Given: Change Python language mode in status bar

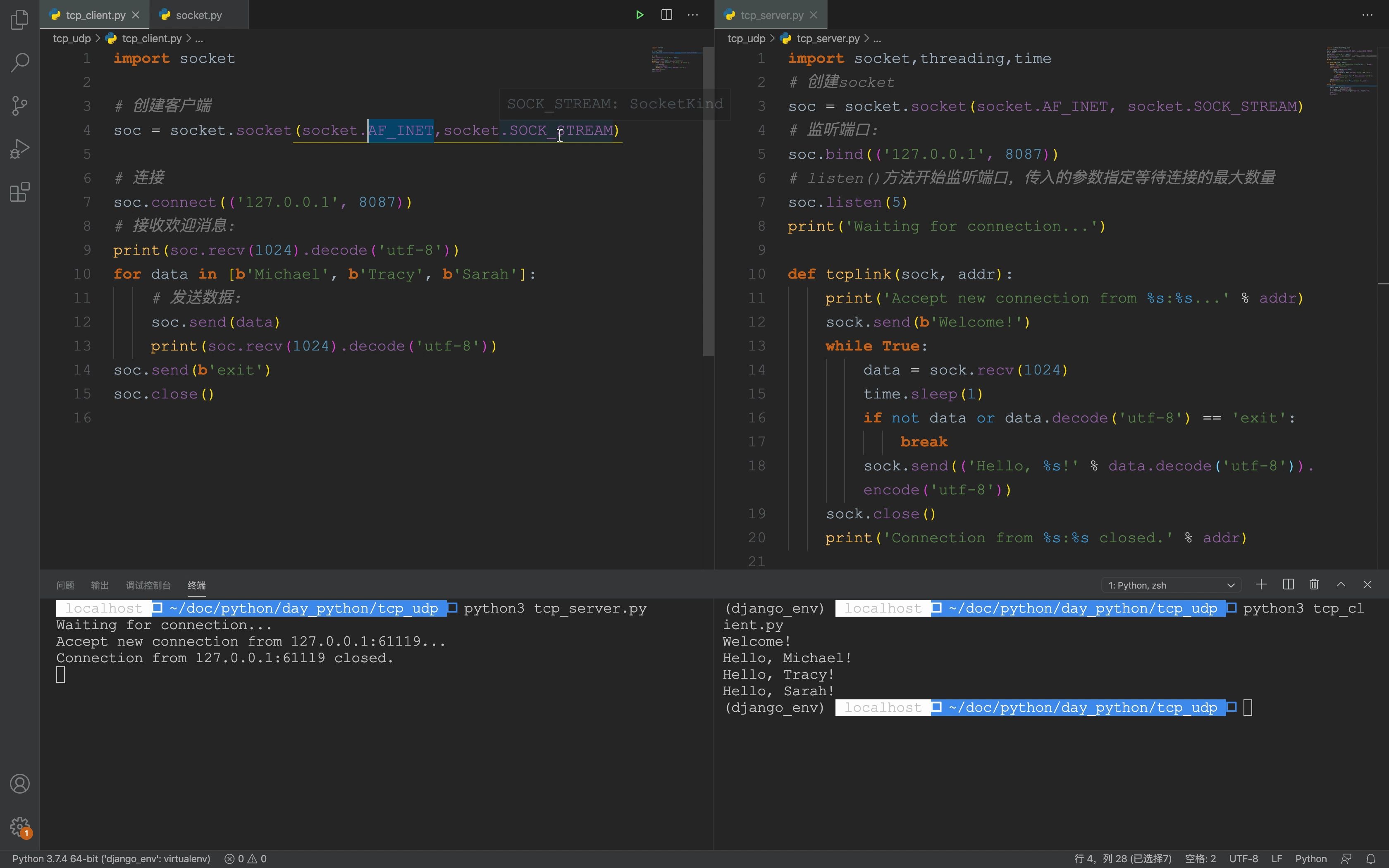Looking at the screenshot, I should pos(1311,859).
